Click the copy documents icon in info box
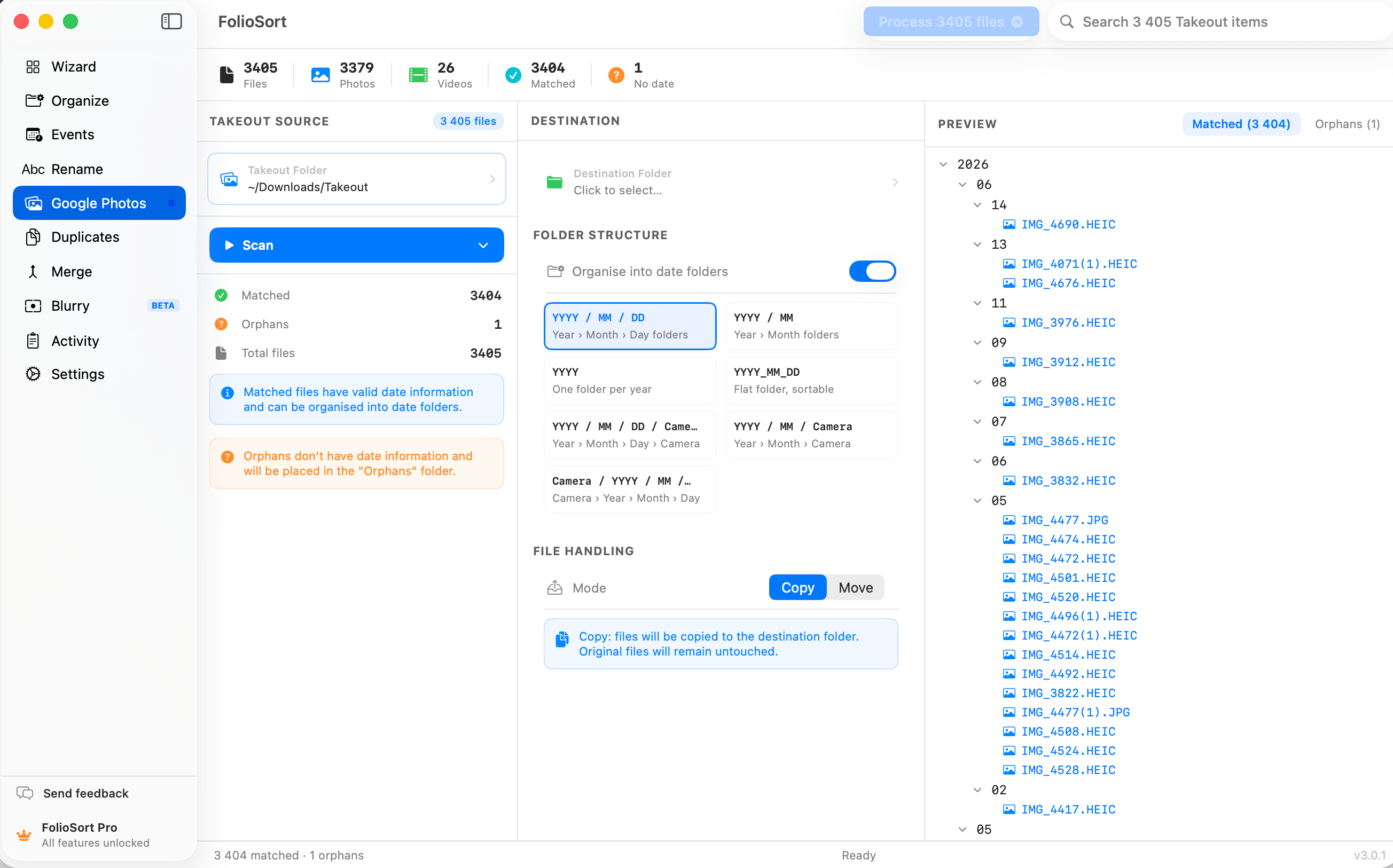1393x868 pixels. click(562, 639)
